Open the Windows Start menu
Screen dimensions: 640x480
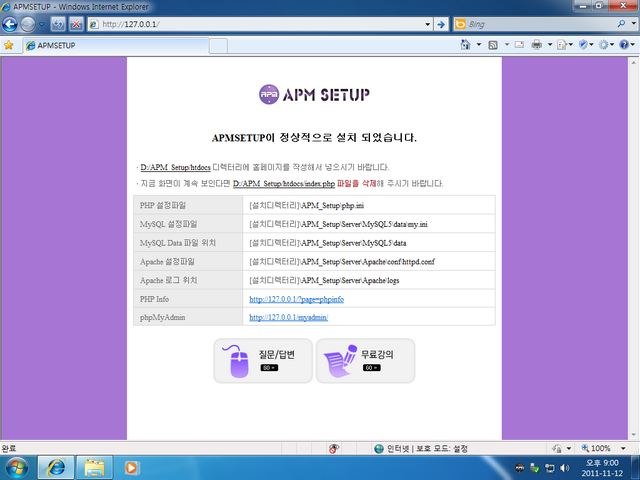click(16, 468)
